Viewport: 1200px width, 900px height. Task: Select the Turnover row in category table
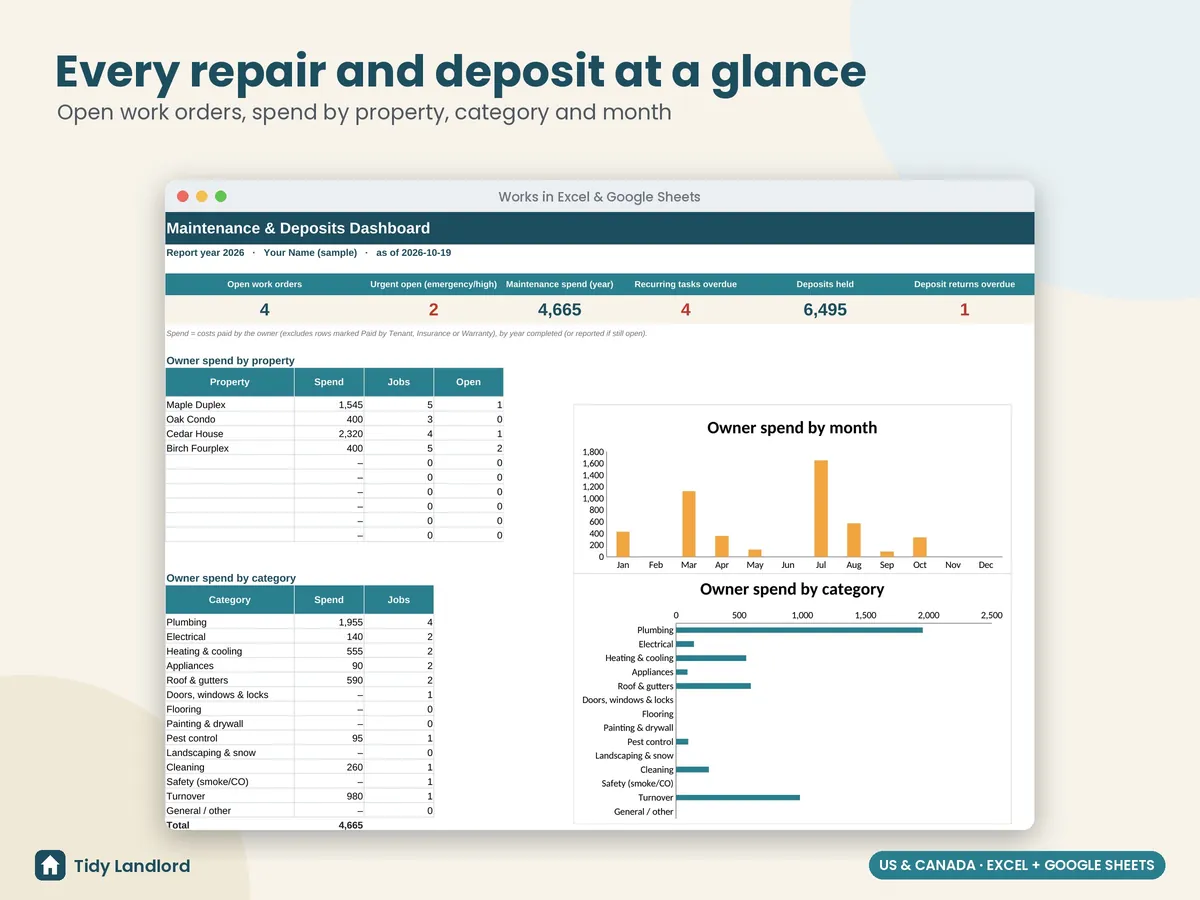pos(300,796)
